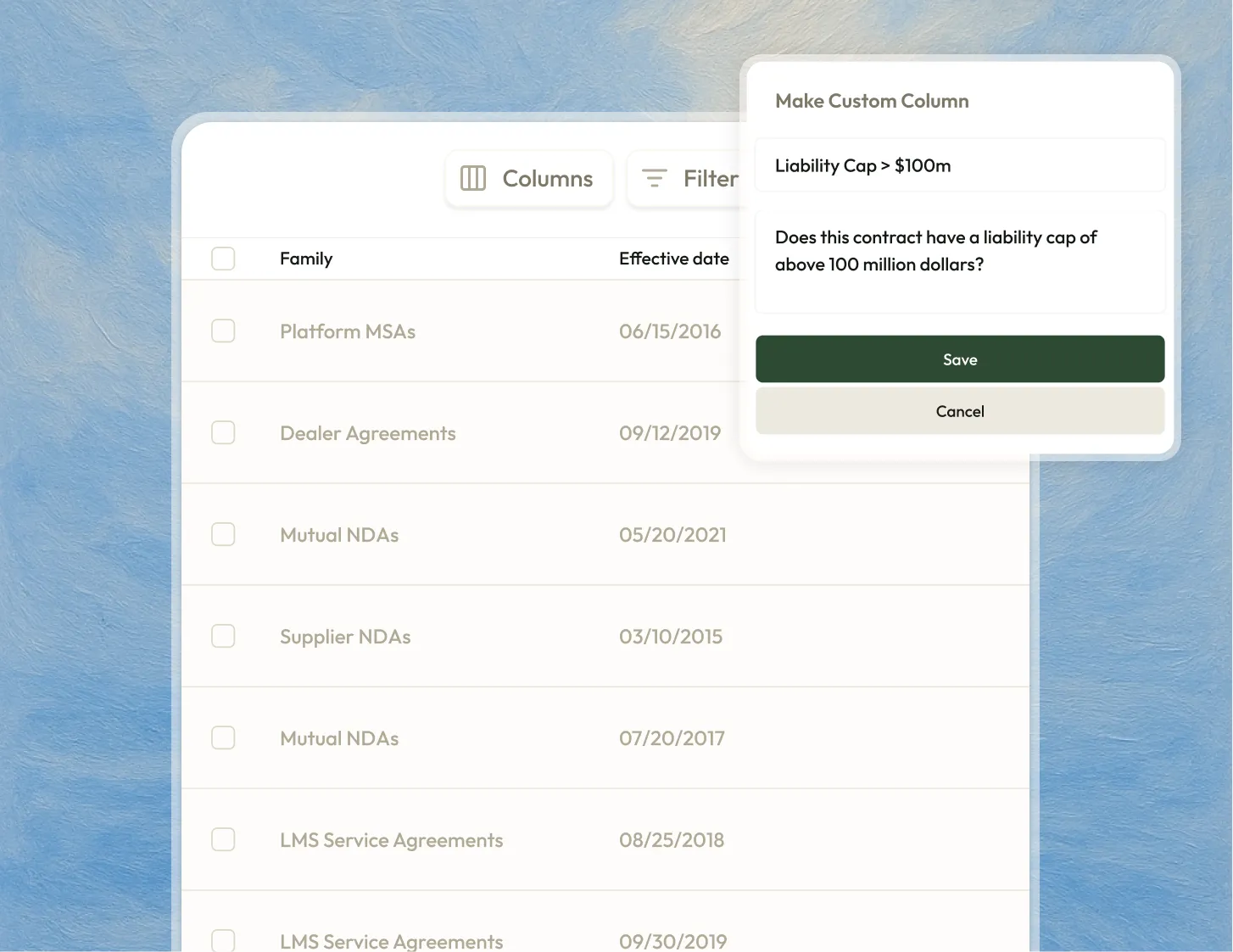The width and height of the screenshot is (1233, 952).
Task: Enable the Supplier NDAs row checkbox
Action: click(223, 637)
